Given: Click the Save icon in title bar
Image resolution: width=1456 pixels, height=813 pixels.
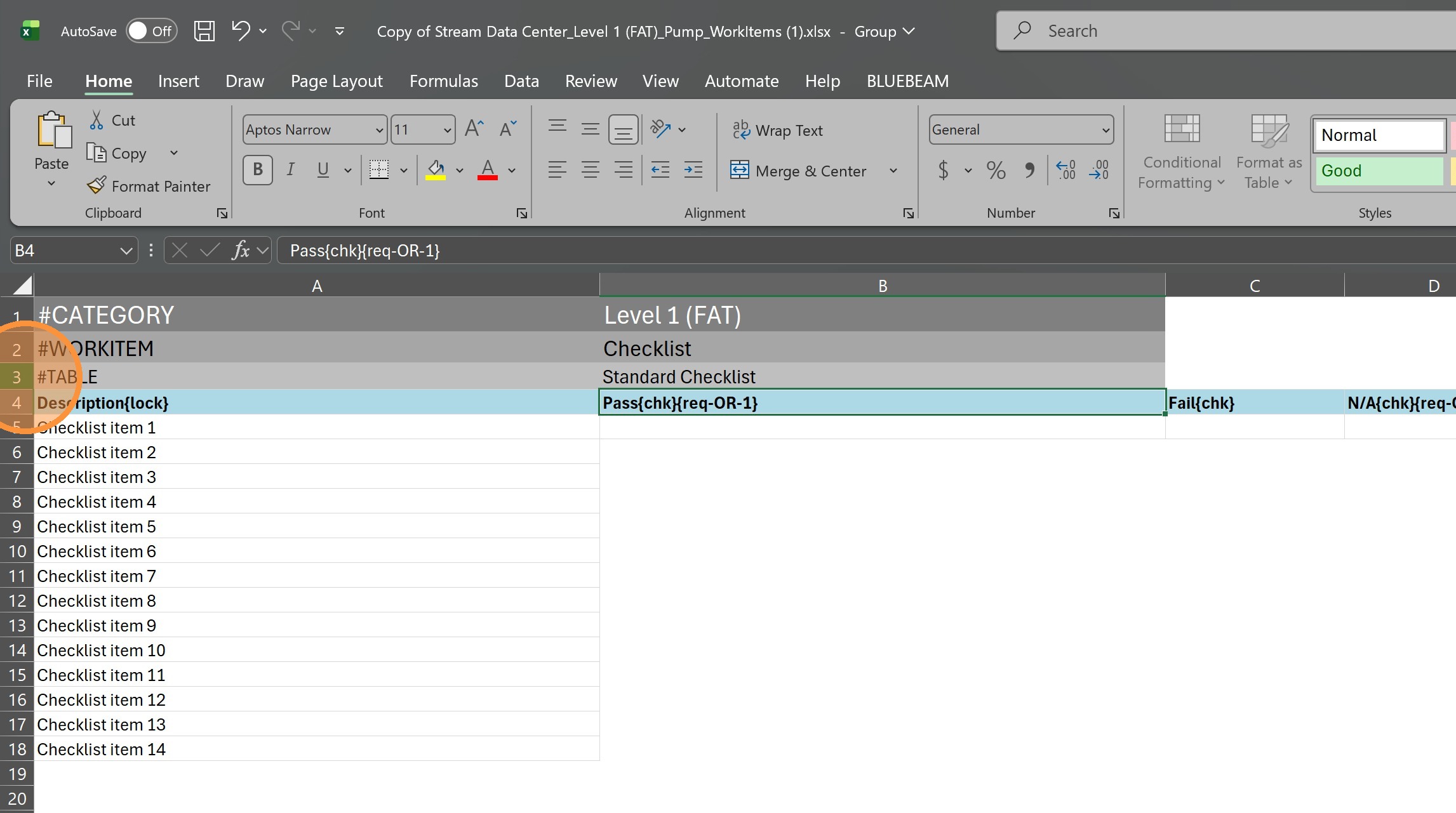Looking at the screenshot, I should 204,31.
